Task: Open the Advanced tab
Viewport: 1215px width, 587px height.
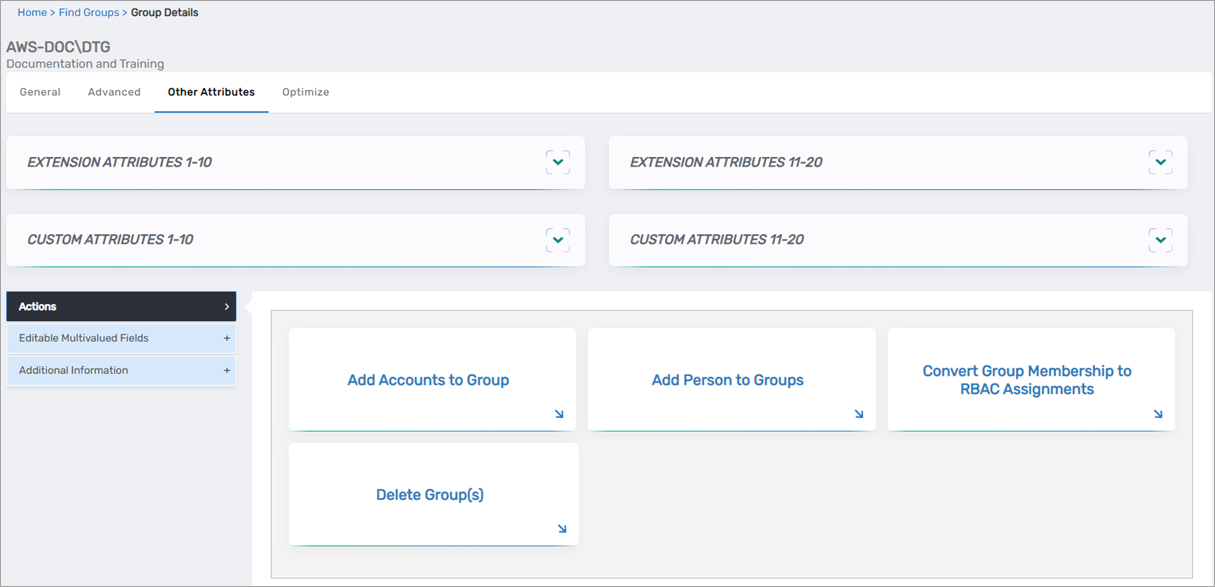Action: pyautogui.click(x=114, y=91)
